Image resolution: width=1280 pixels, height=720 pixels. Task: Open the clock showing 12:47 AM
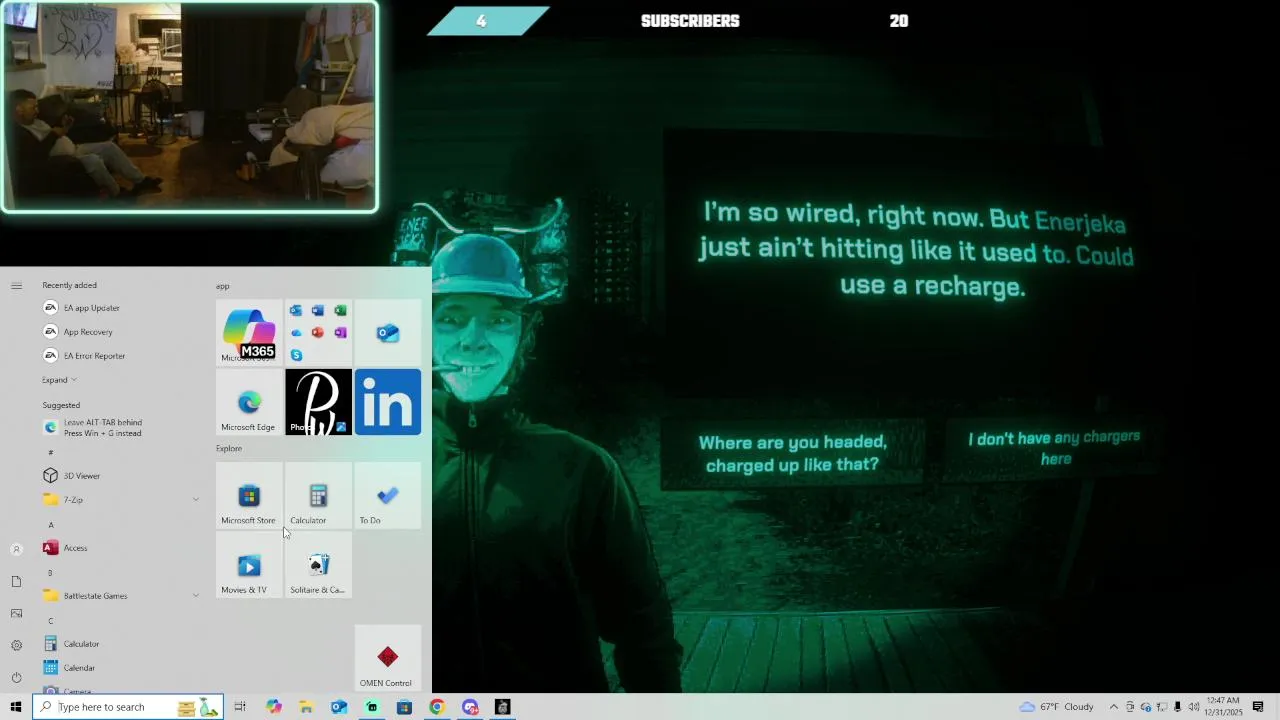1223,707
